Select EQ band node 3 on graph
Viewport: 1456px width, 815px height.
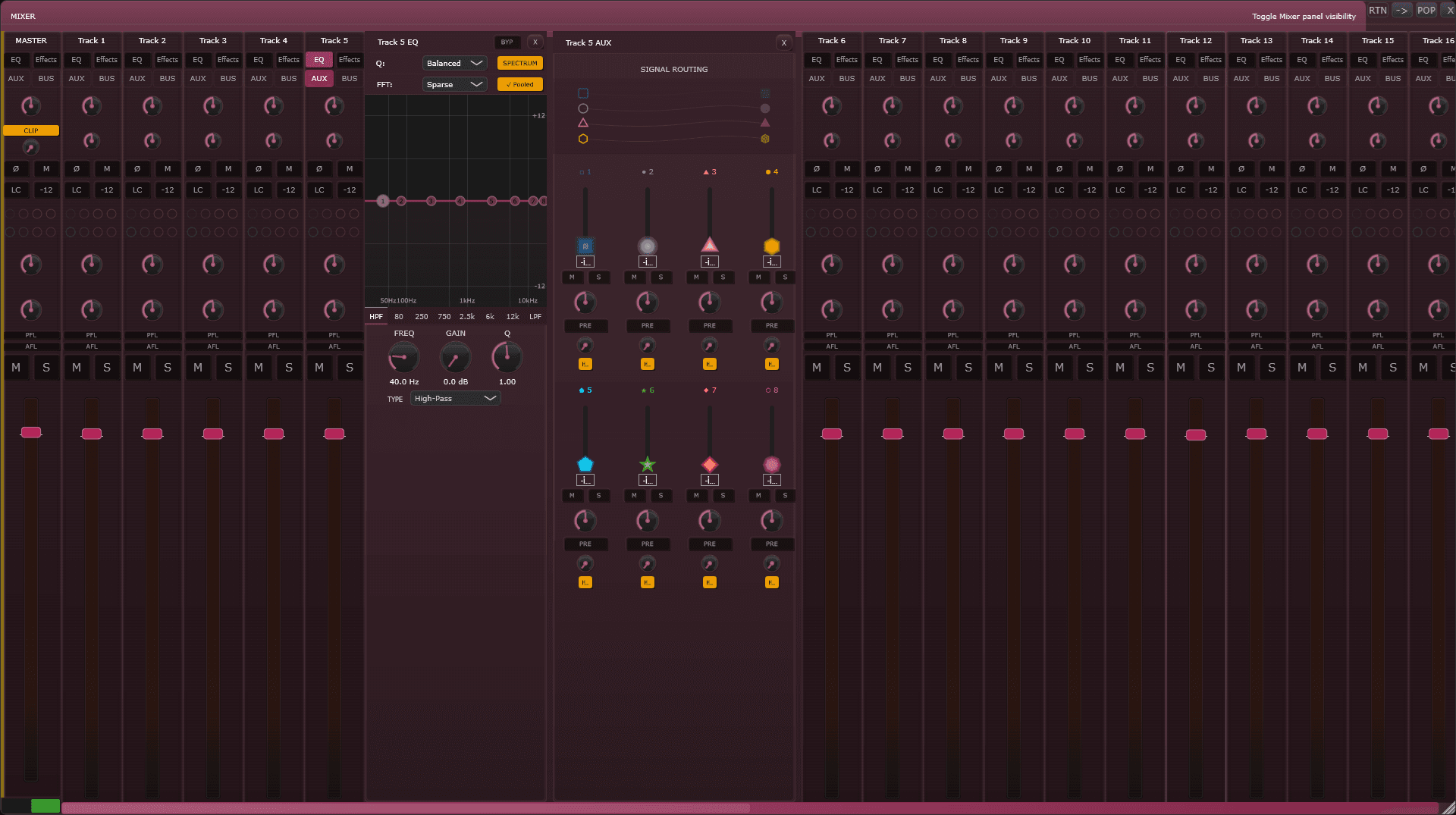point(431,201)
